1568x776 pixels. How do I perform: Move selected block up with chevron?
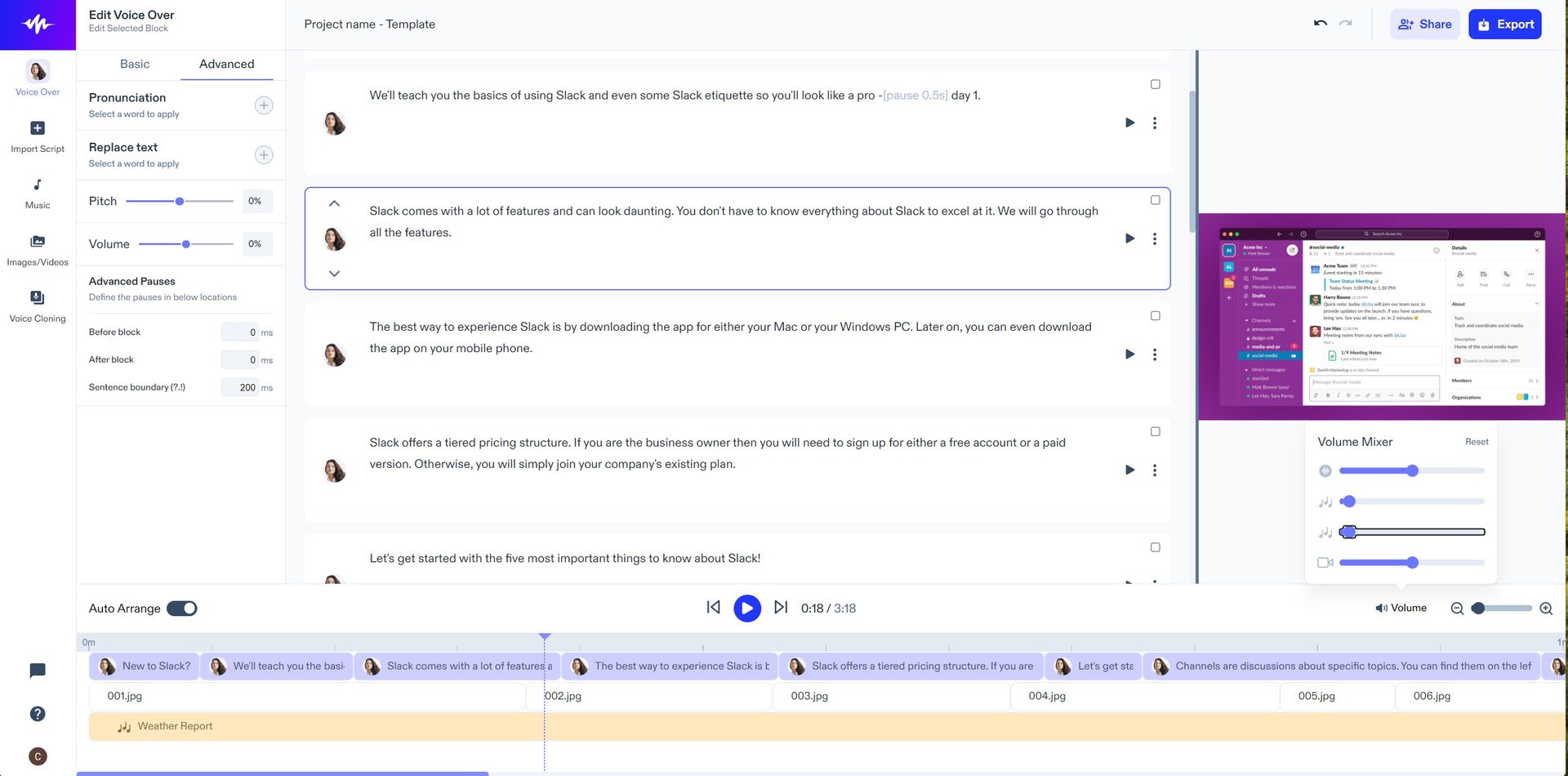[x=334, y=203]
